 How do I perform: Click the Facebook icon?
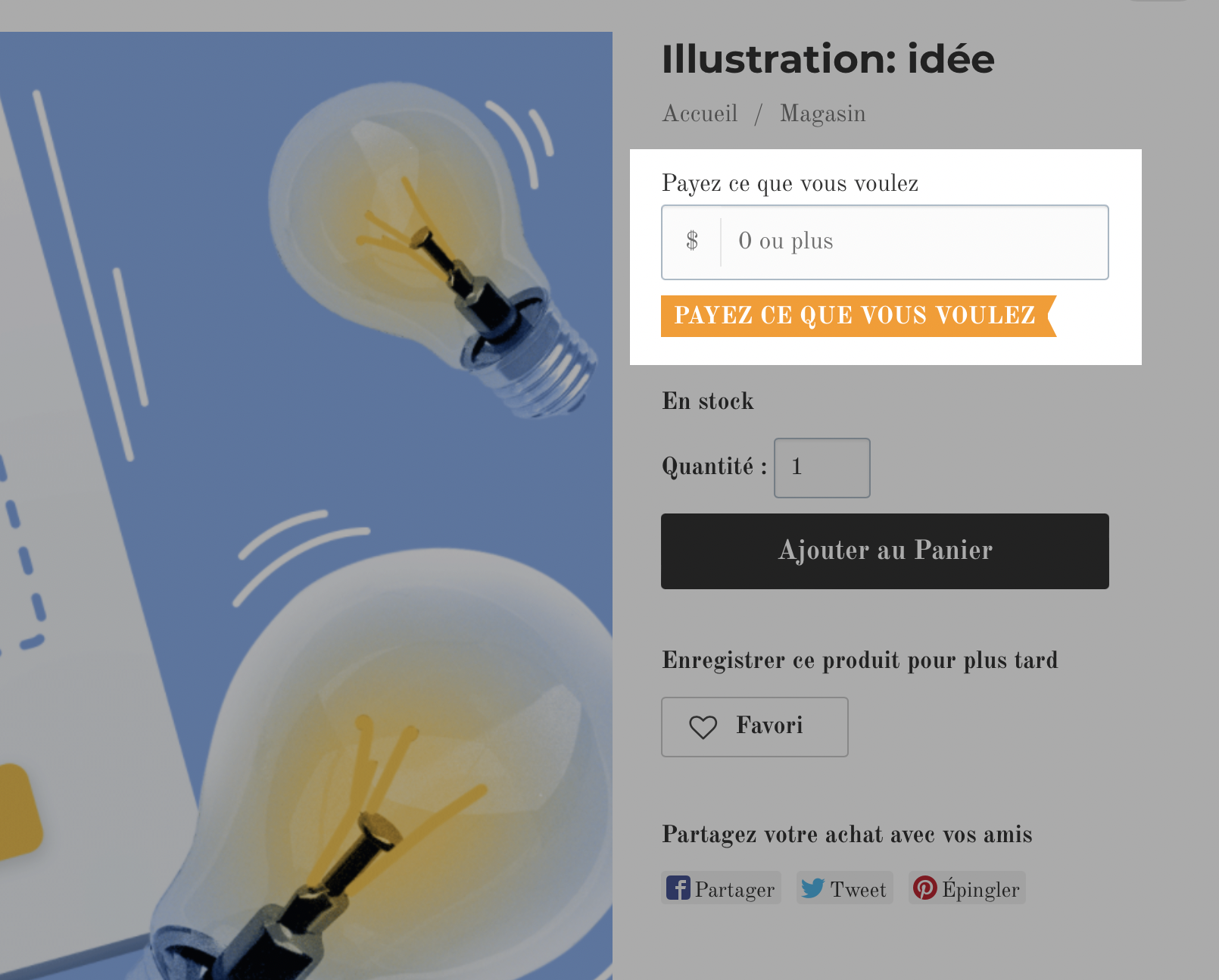pyautogui.click(x=678, y=888)
